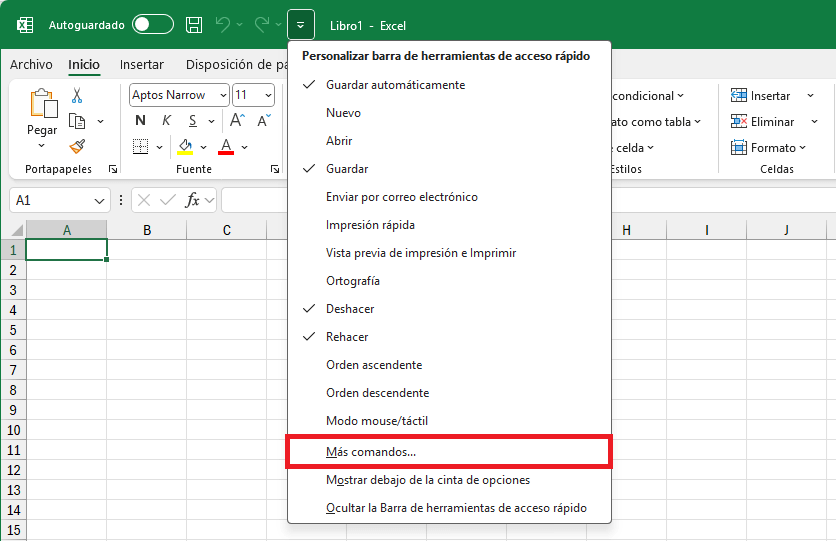
Task: Open the Name Box dropdown arrow
Action: [x=99, y=201]
